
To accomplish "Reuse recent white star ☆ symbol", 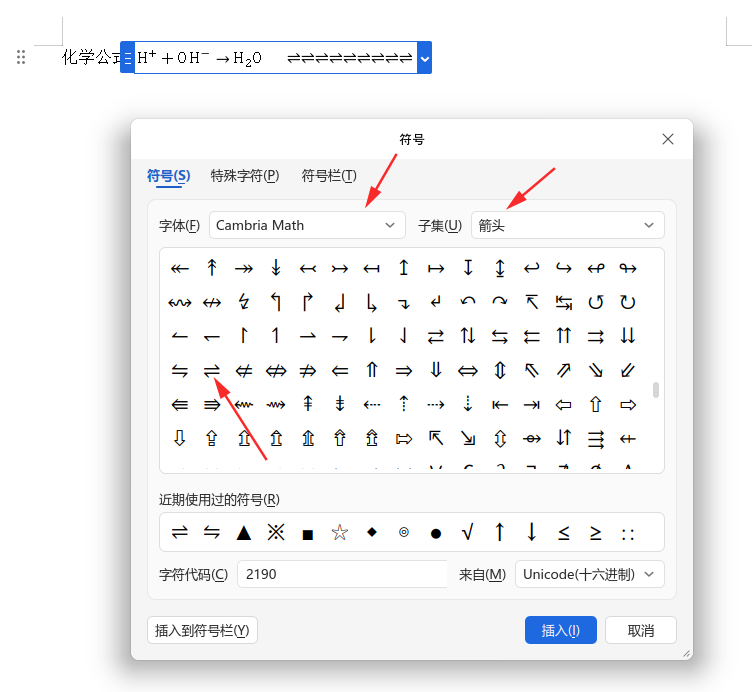I will click(x=340, y=532).
